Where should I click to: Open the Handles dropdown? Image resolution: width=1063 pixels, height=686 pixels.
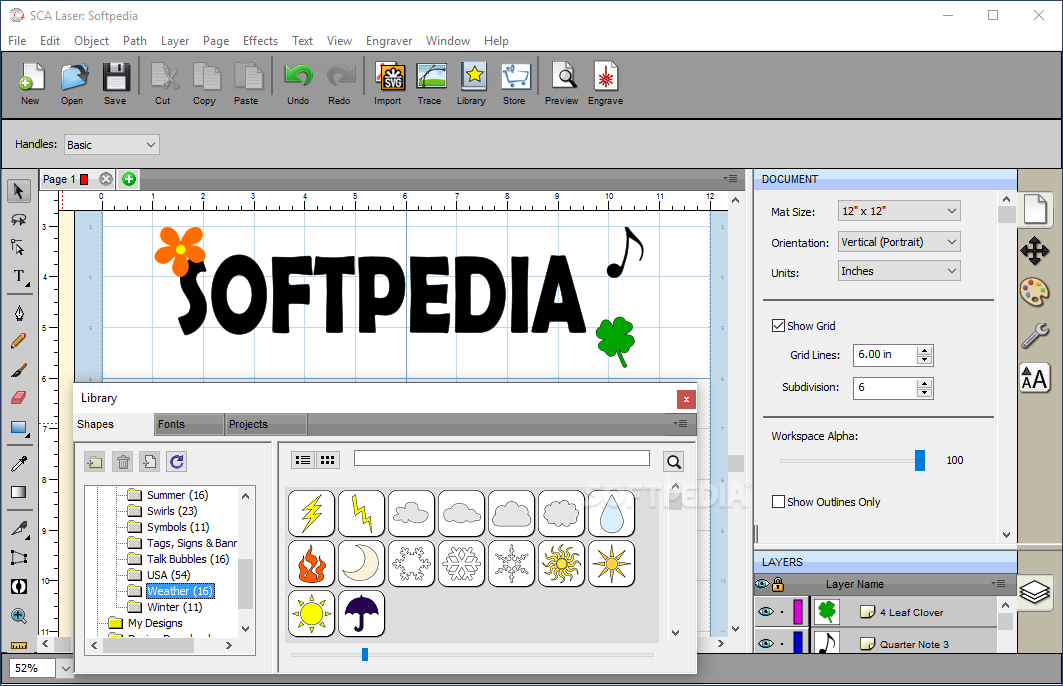[112, 144]
